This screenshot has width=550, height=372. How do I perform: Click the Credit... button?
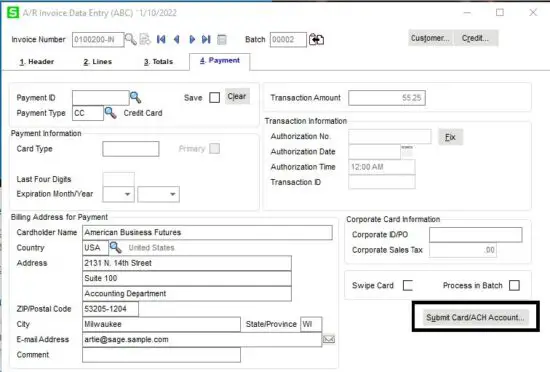475,38
